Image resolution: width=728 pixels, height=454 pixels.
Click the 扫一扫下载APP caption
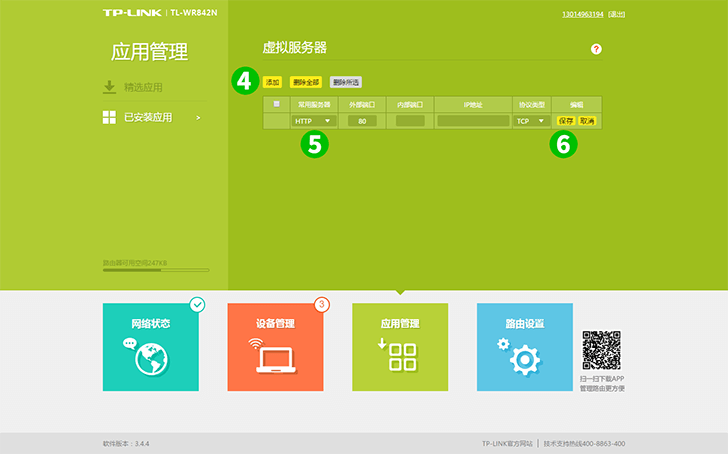602,379
